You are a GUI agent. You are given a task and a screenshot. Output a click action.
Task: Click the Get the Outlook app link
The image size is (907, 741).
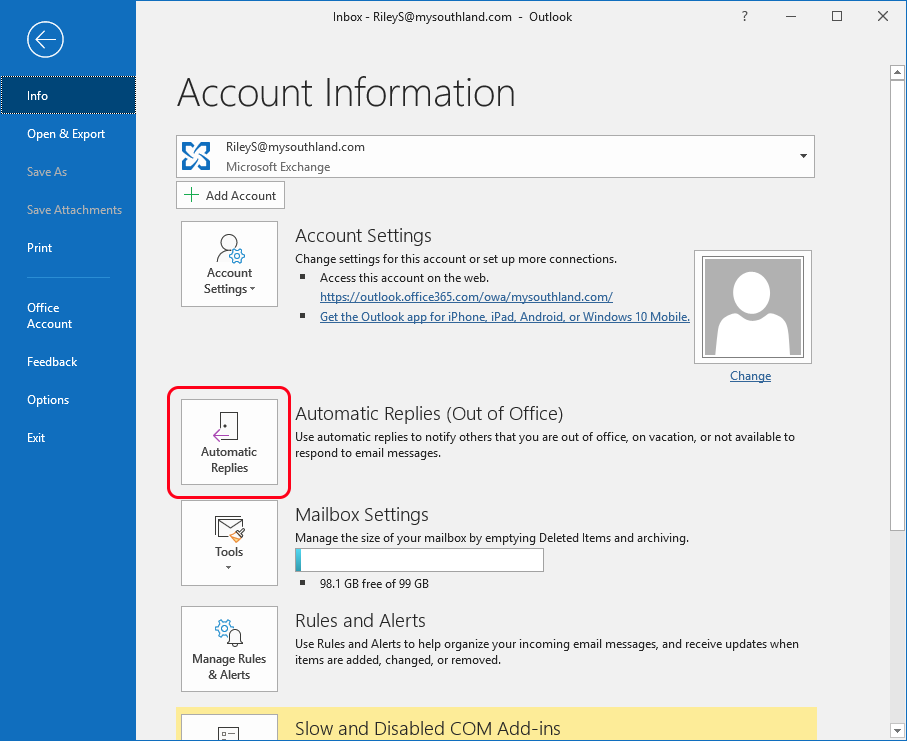click(x=504, y=317)
